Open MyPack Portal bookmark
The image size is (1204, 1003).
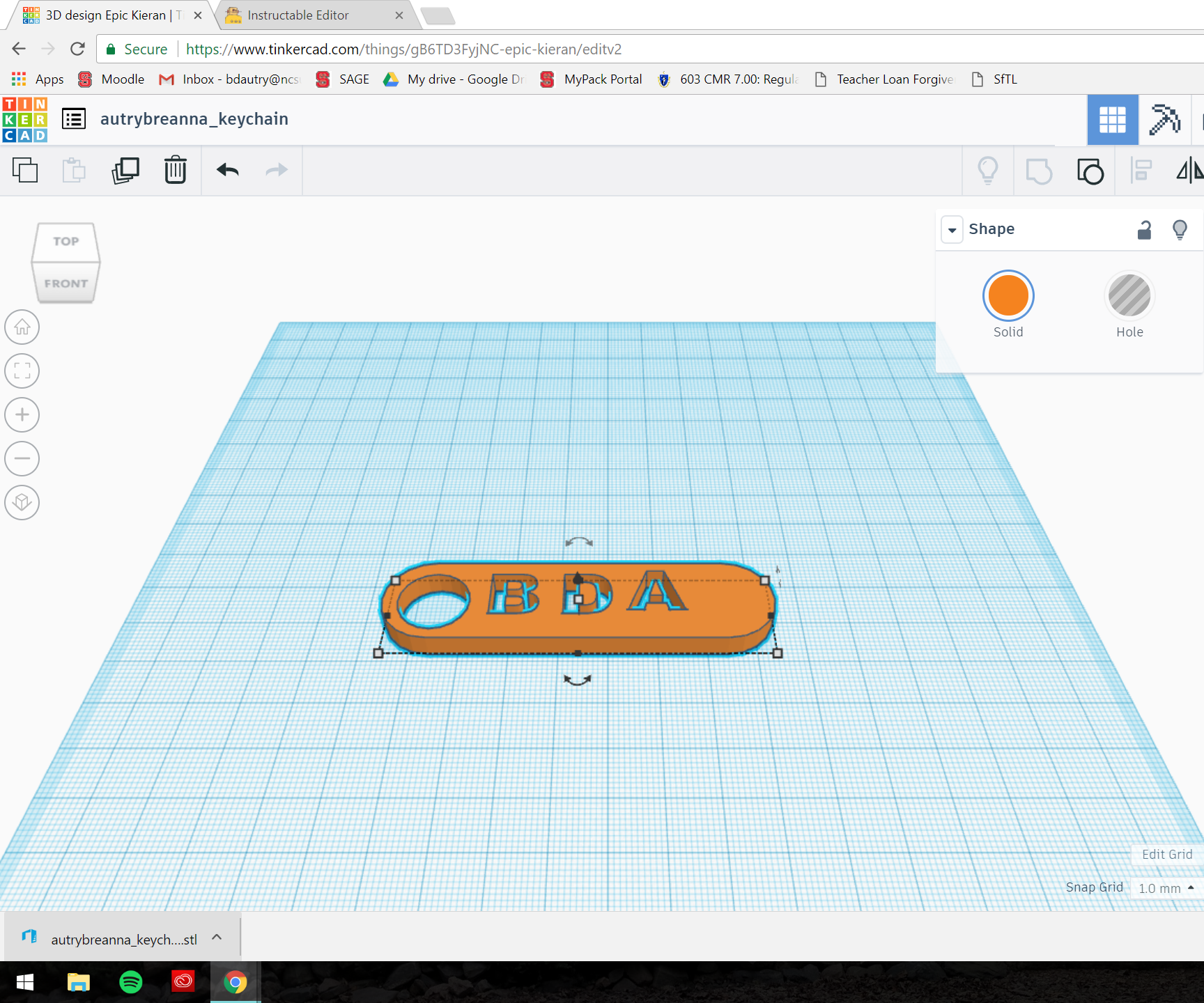click(591, 79)
